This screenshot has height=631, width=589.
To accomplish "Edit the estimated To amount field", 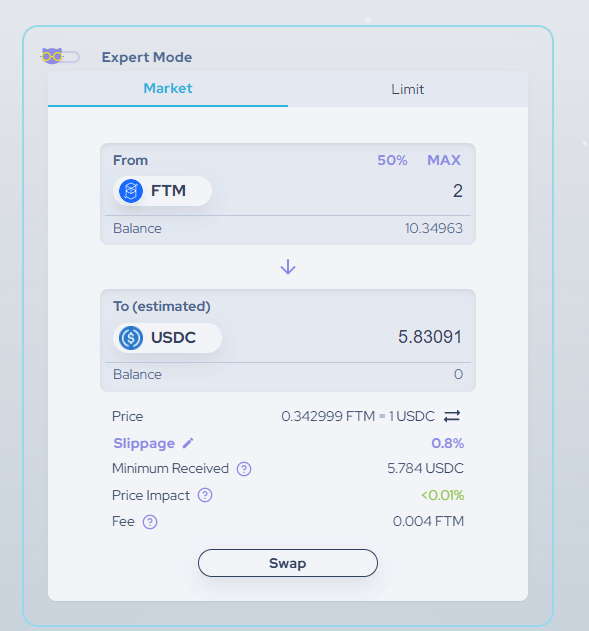I will point(346,337).
